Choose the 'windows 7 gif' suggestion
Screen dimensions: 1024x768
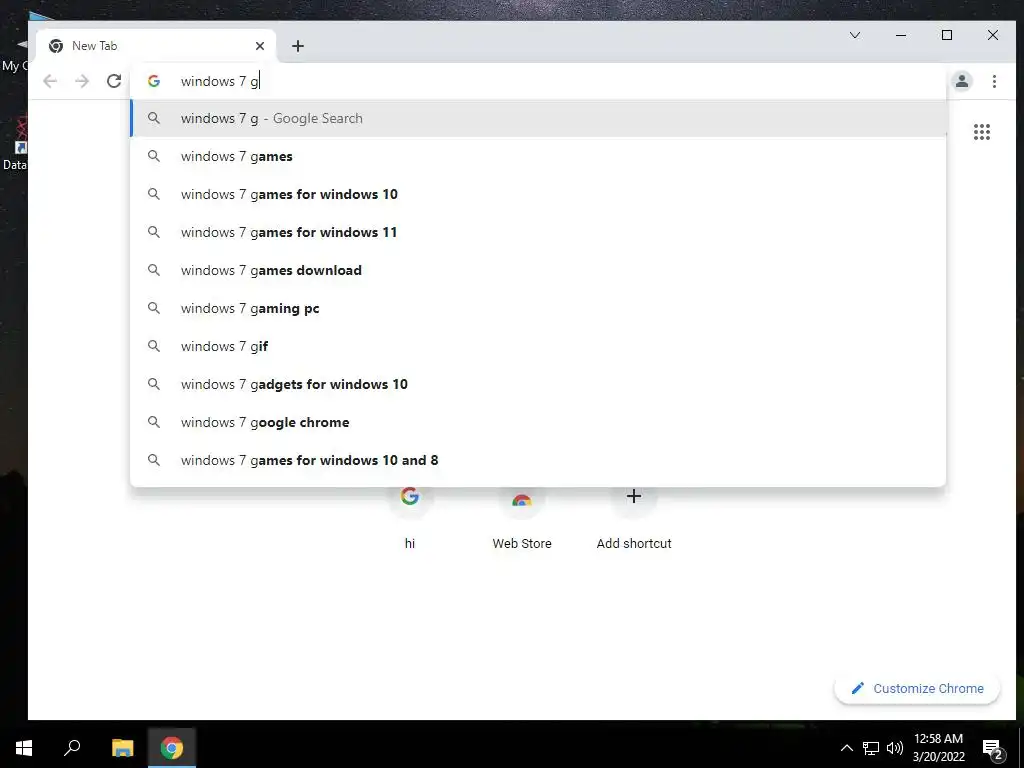pos(539,346)
